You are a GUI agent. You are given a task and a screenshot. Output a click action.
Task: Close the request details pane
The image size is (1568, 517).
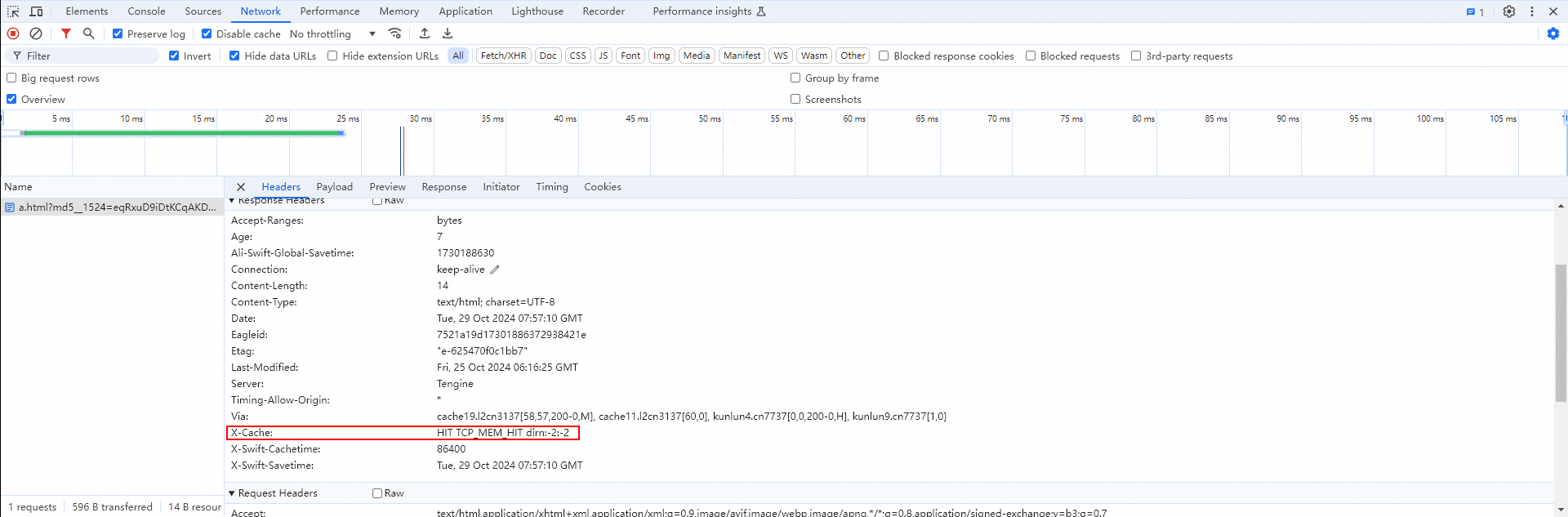pyautogui.click(x=241, y=187)
